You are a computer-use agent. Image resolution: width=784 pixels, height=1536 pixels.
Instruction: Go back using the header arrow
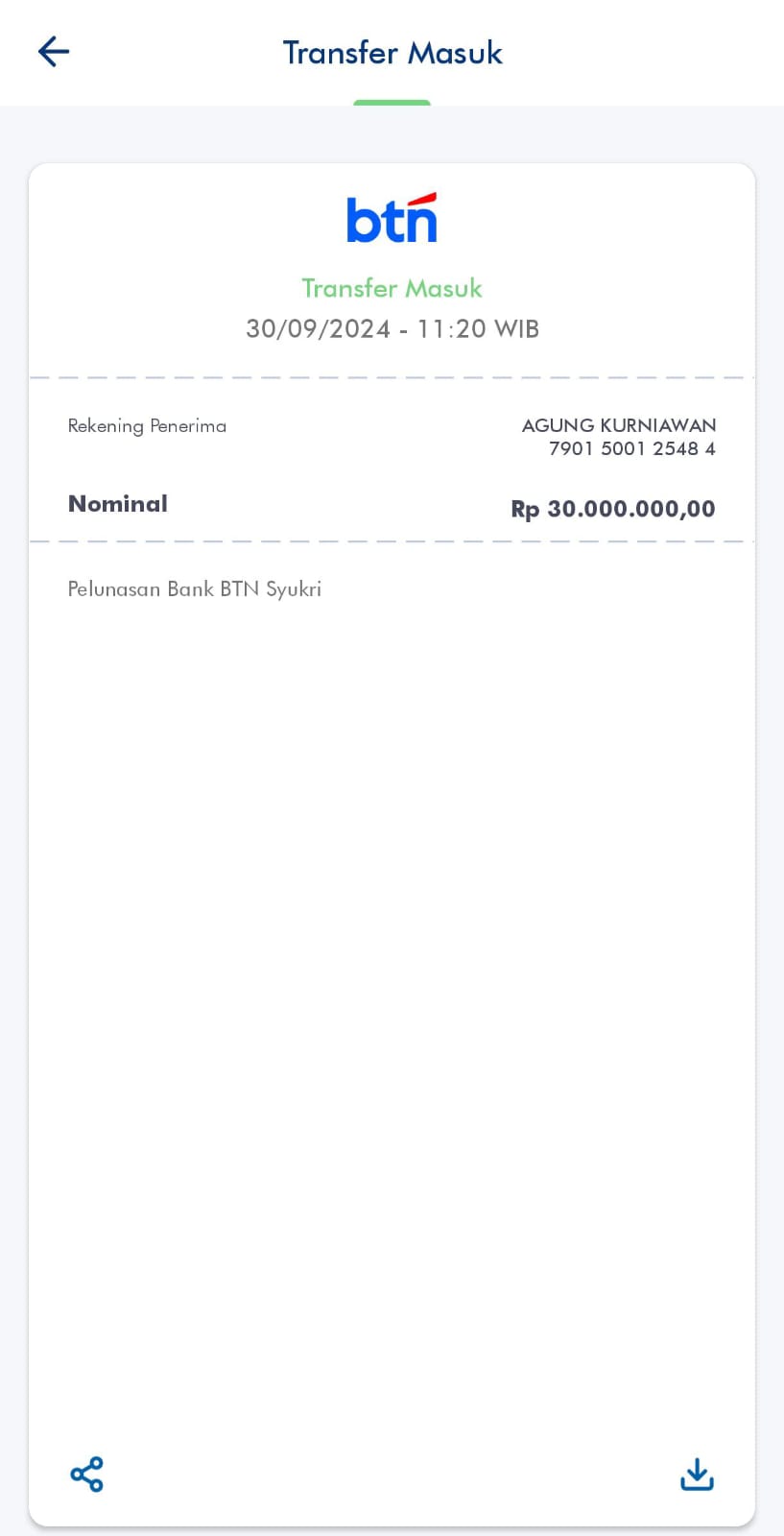pyautogui.click(x=54, y=52)
